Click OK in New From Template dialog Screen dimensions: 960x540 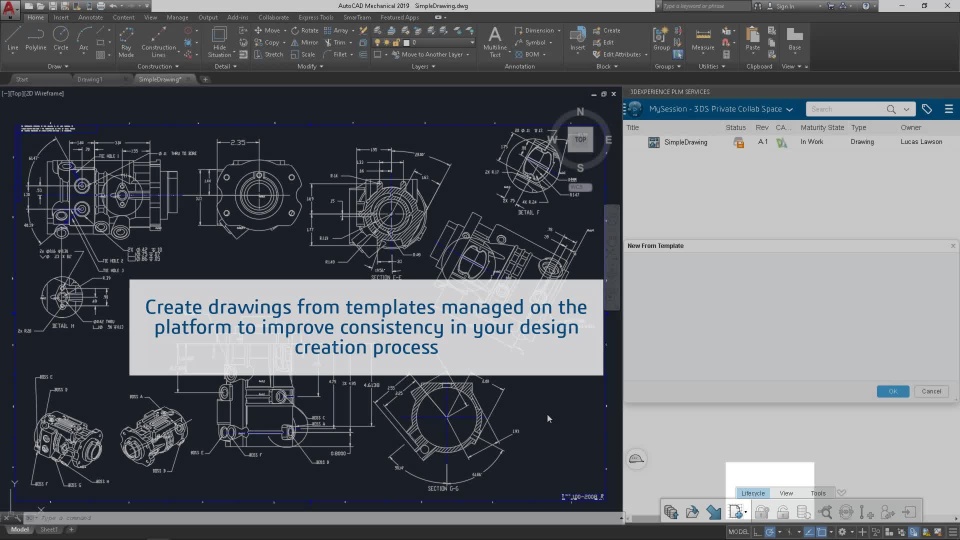(x=892, y=391)
